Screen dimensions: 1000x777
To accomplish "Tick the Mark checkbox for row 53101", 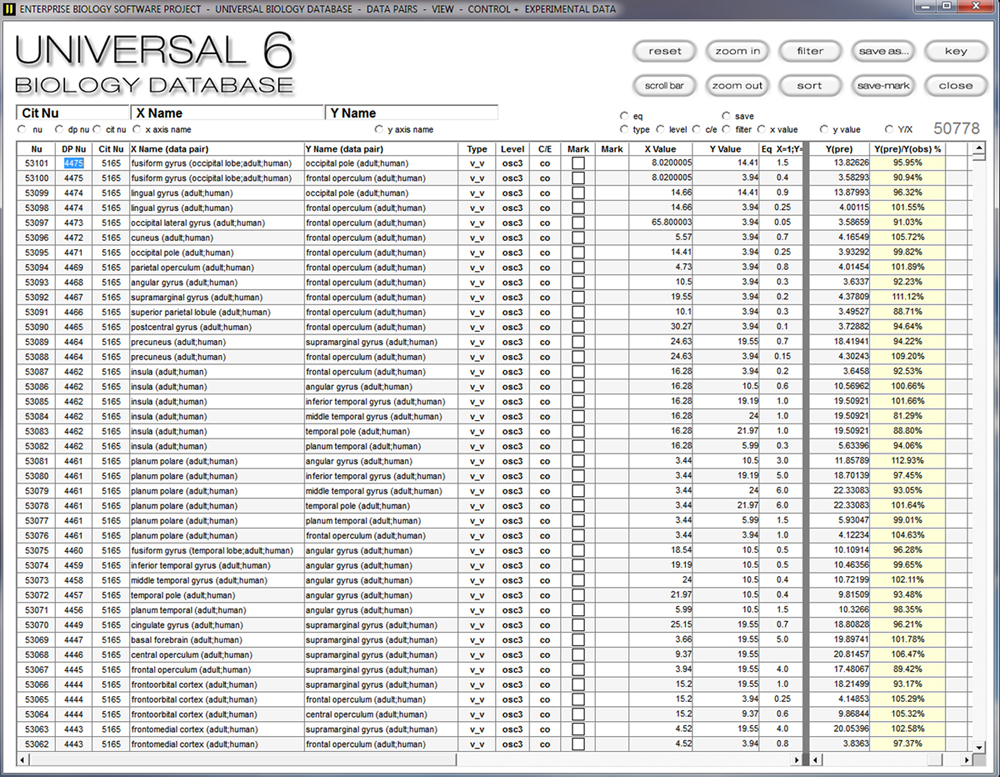I will coord(578,163).
